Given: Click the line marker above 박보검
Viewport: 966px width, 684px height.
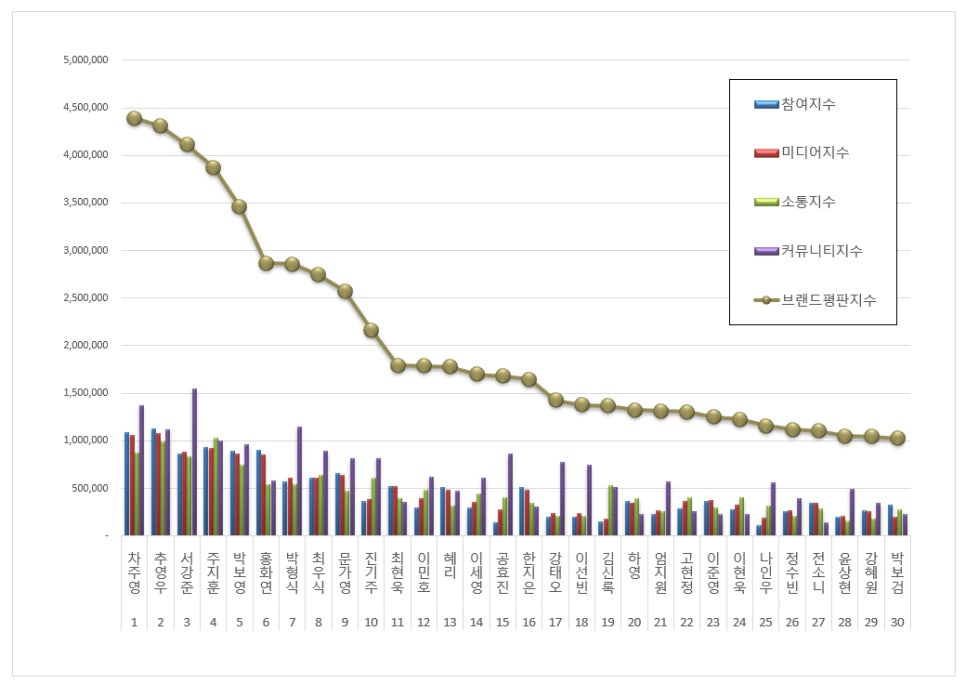Looking at the screenshot, I should [897, 438].
